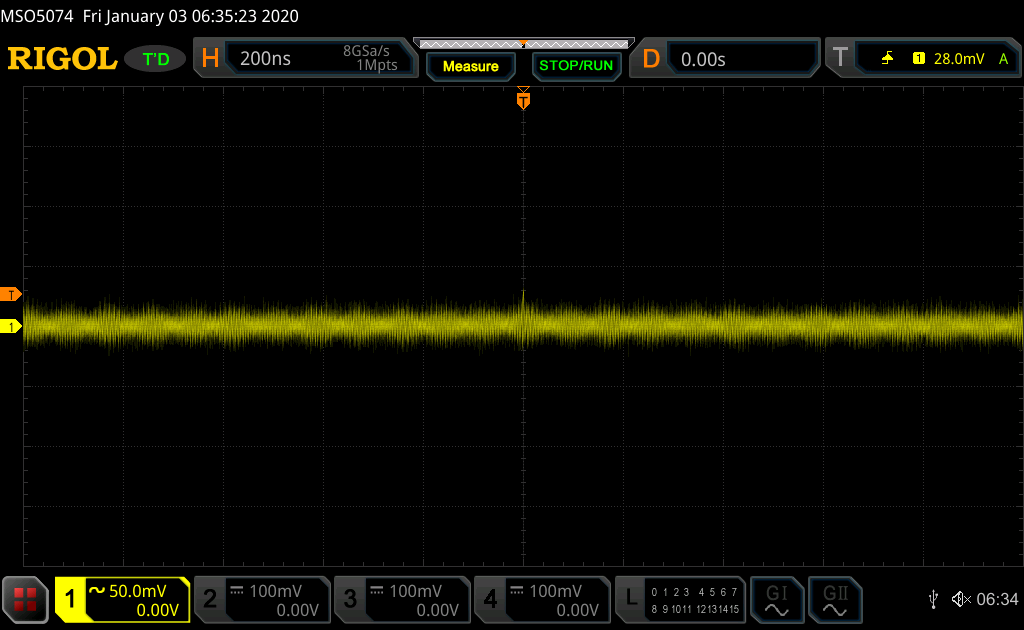This screenshot has width=1024, height=630.
Task: Click the orange D delay letter icon
Action: (651, 59)
